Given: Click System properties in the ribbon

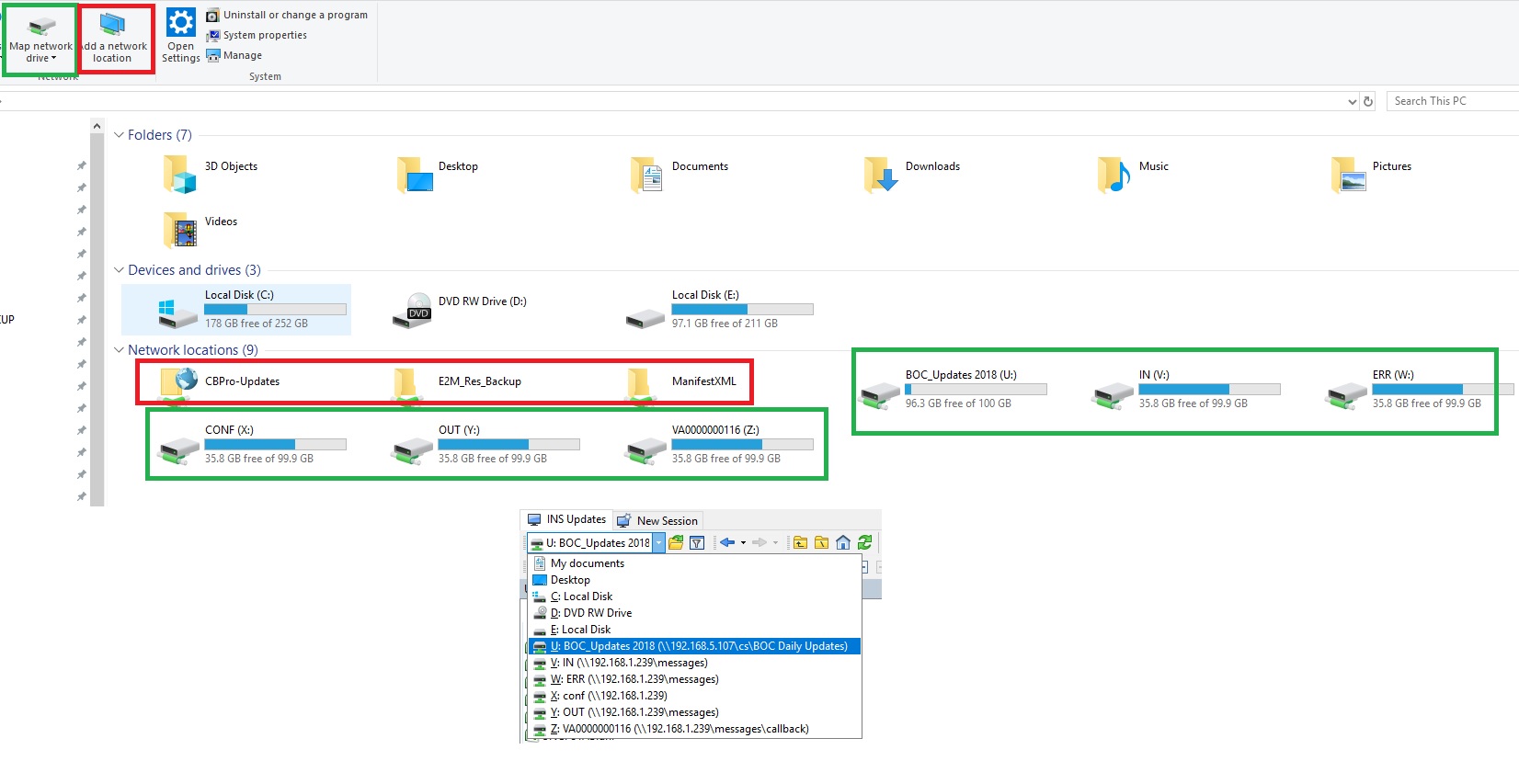Looking at the screenshot, I should (265, 35).
